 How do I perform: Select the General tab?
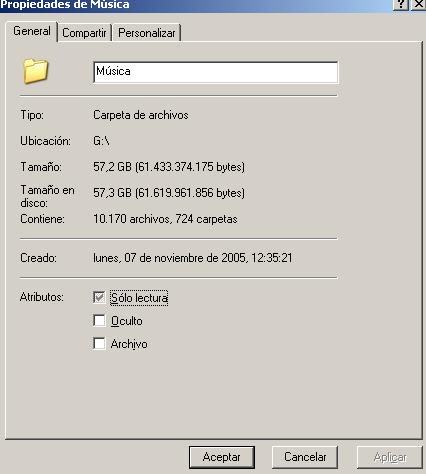(x=32, y=31)
